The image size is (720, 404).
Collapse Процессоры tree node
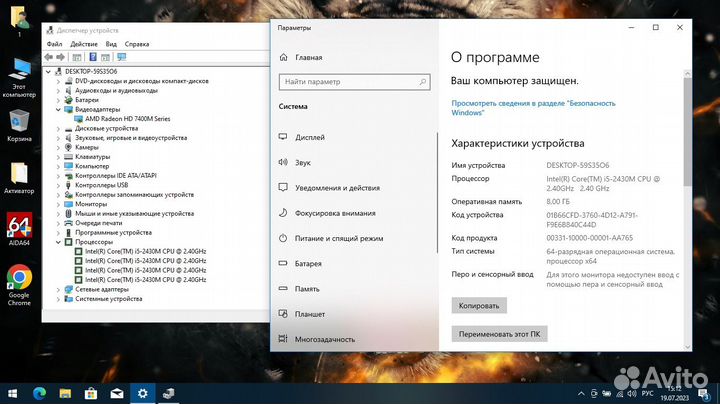(58, 242)
